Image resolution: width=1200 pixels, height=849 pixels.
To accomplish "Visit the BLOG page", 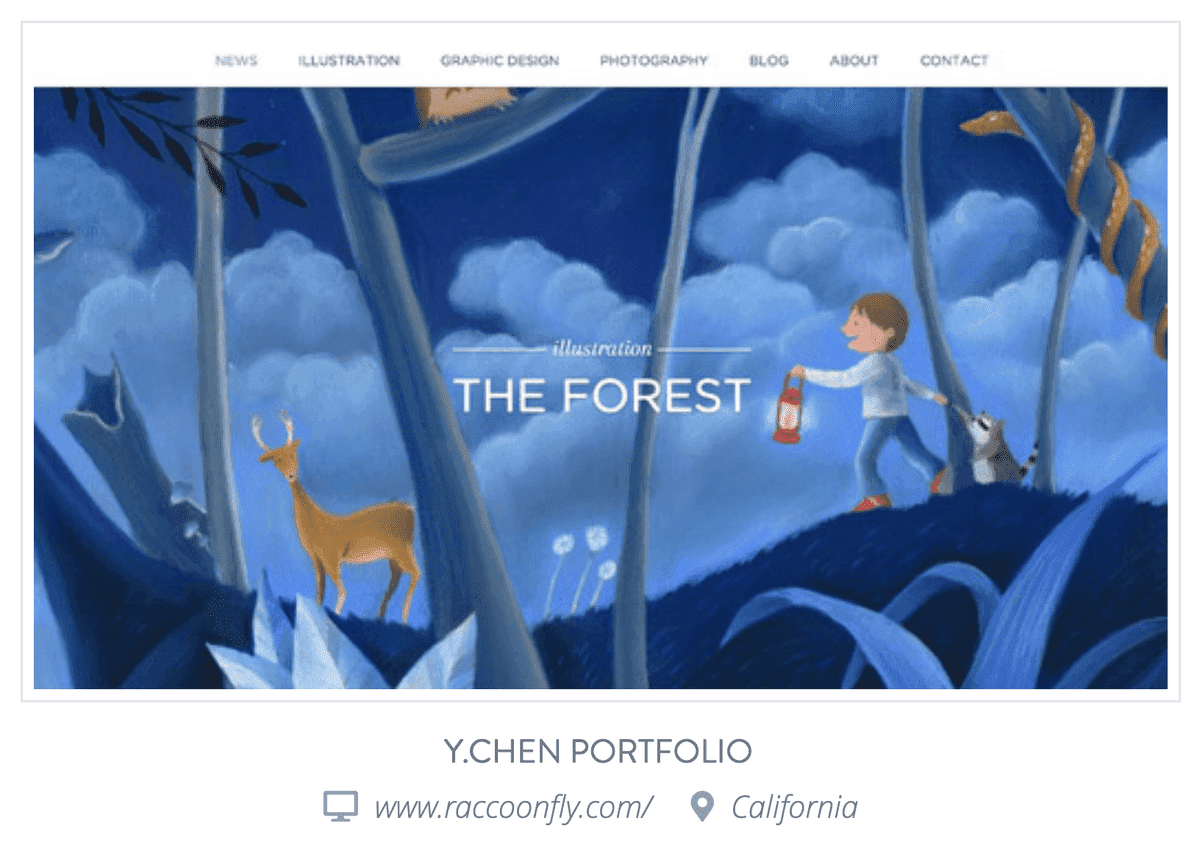I will (x=769, y=61).
